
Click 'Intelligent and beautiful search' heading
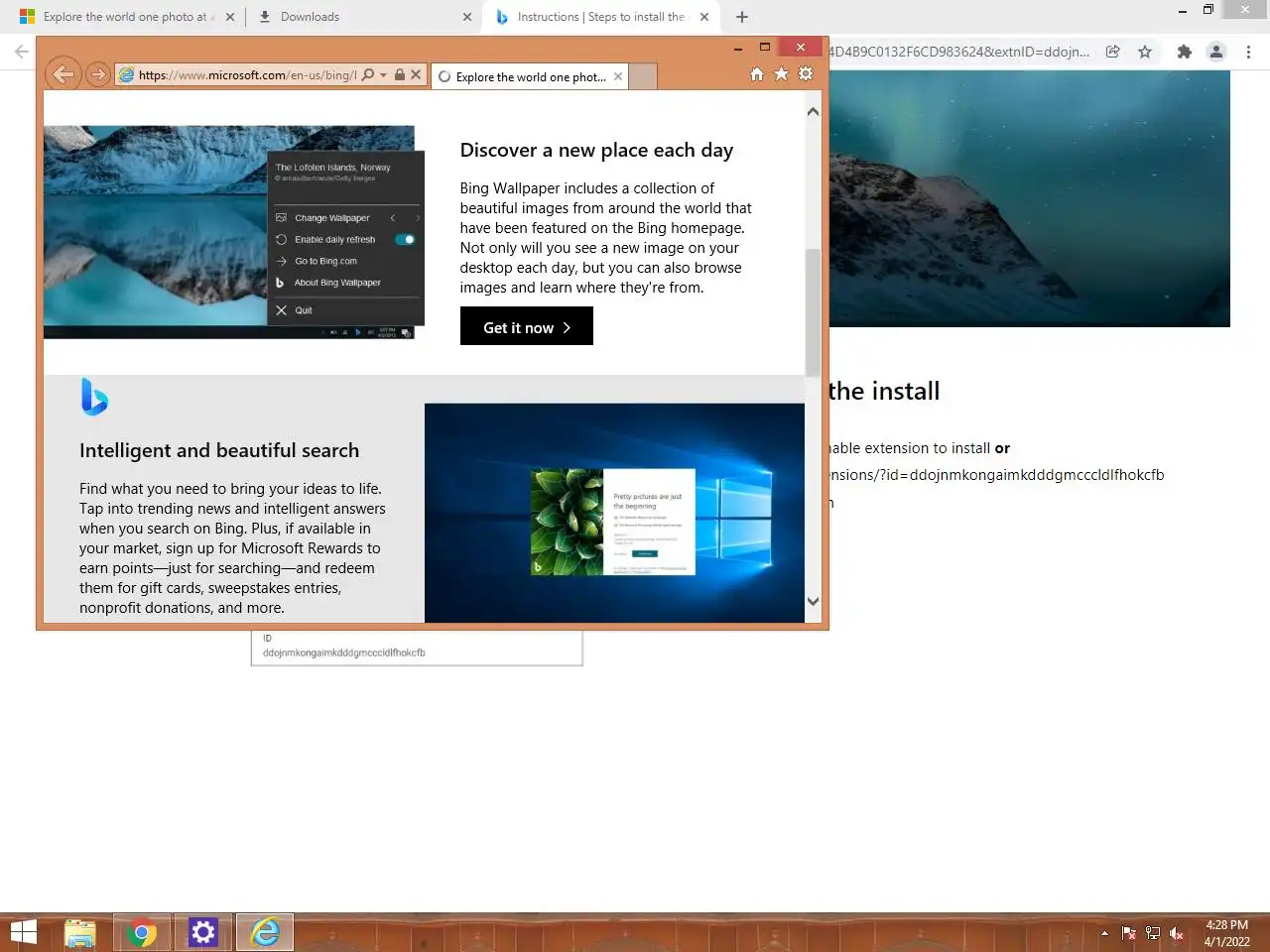(x=219, y=450)
